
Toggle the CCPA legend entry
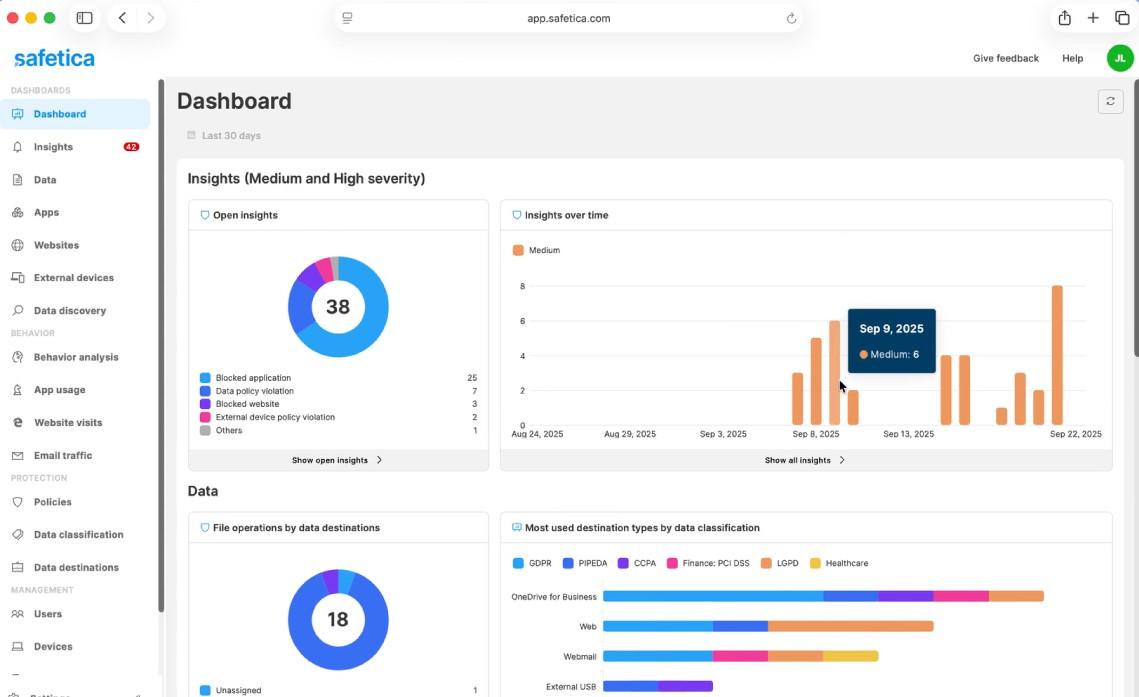[637, 563]
